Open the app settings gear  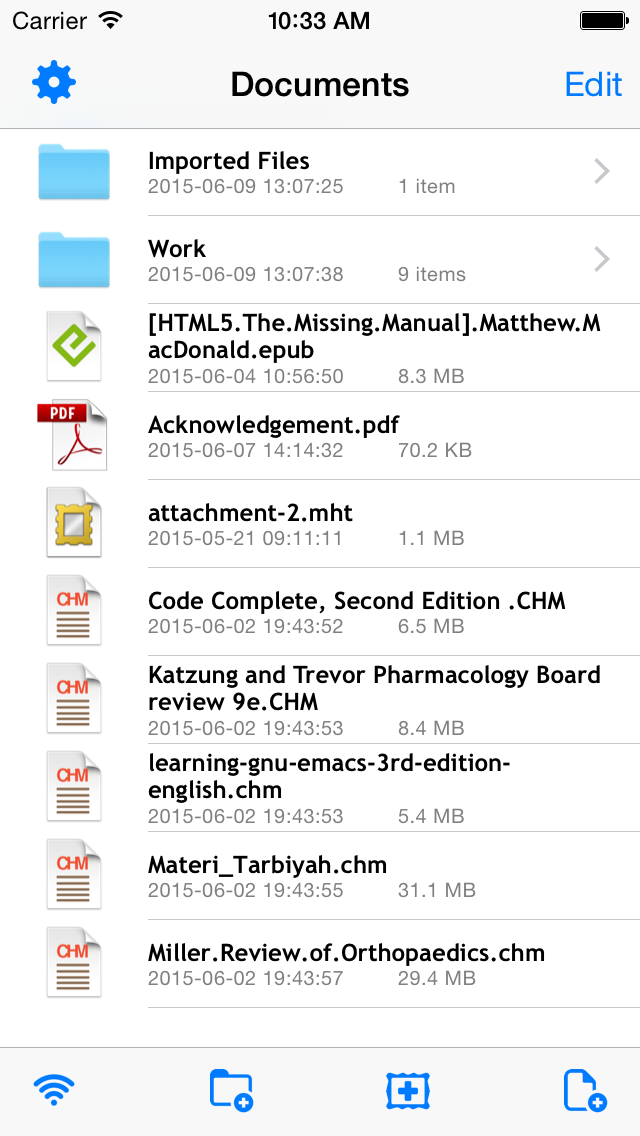[x=54, y=84]
